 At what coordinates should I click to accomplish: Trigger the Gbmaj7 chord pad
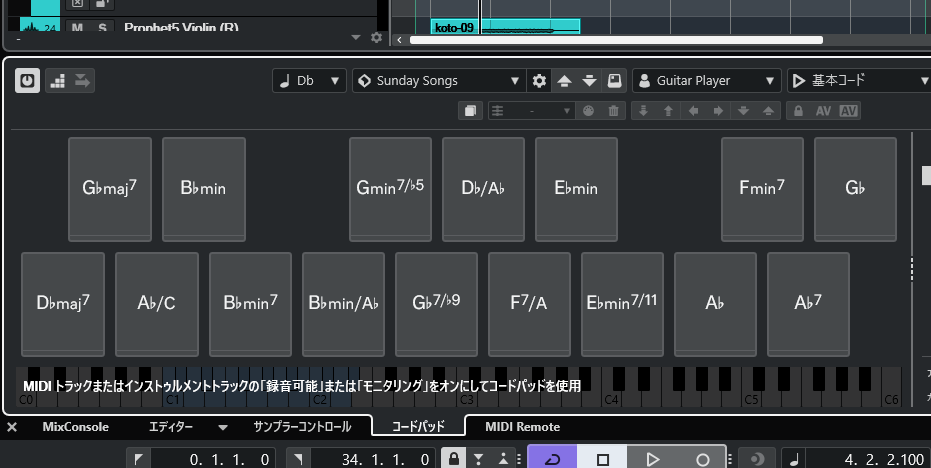[x=110, y=189]
